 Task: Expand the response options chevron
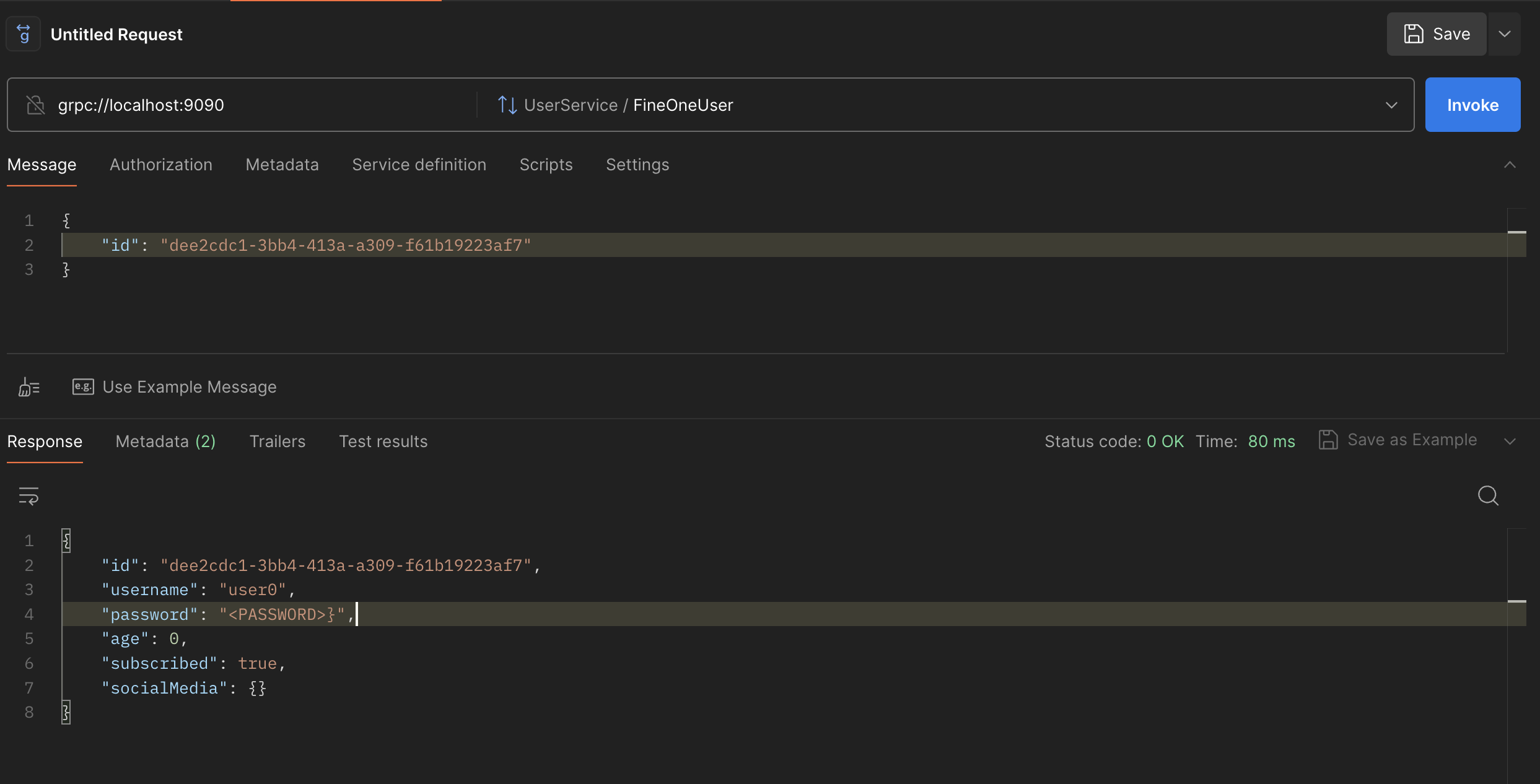pyautogui.click(x=1510, y=441)
